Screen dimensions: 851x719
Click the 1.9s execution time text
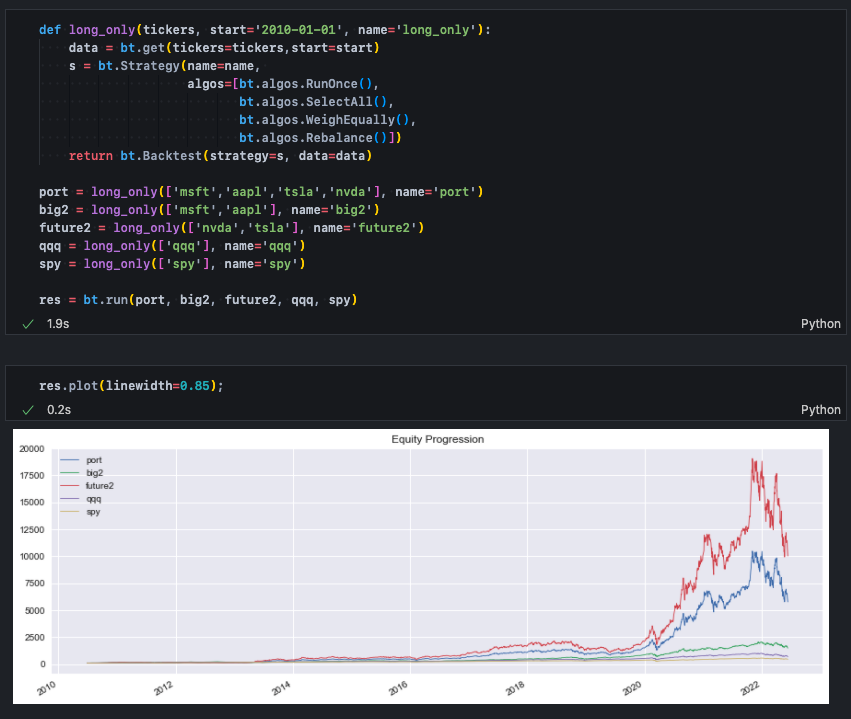point(58,324)
